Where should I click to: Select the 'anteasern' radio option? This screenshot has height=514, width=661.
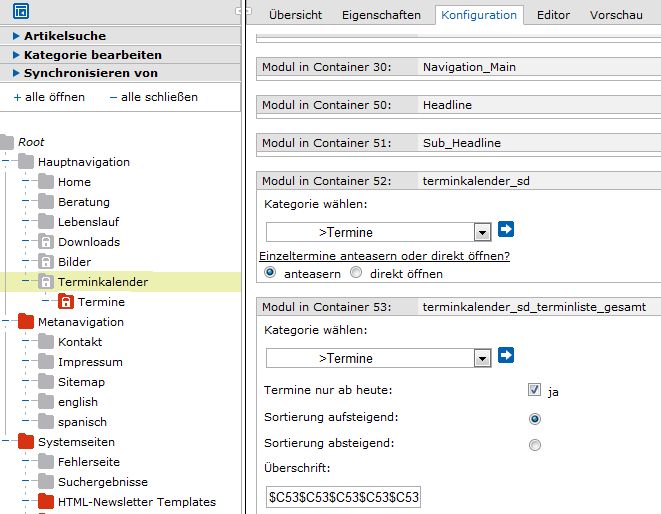point(270,273)
